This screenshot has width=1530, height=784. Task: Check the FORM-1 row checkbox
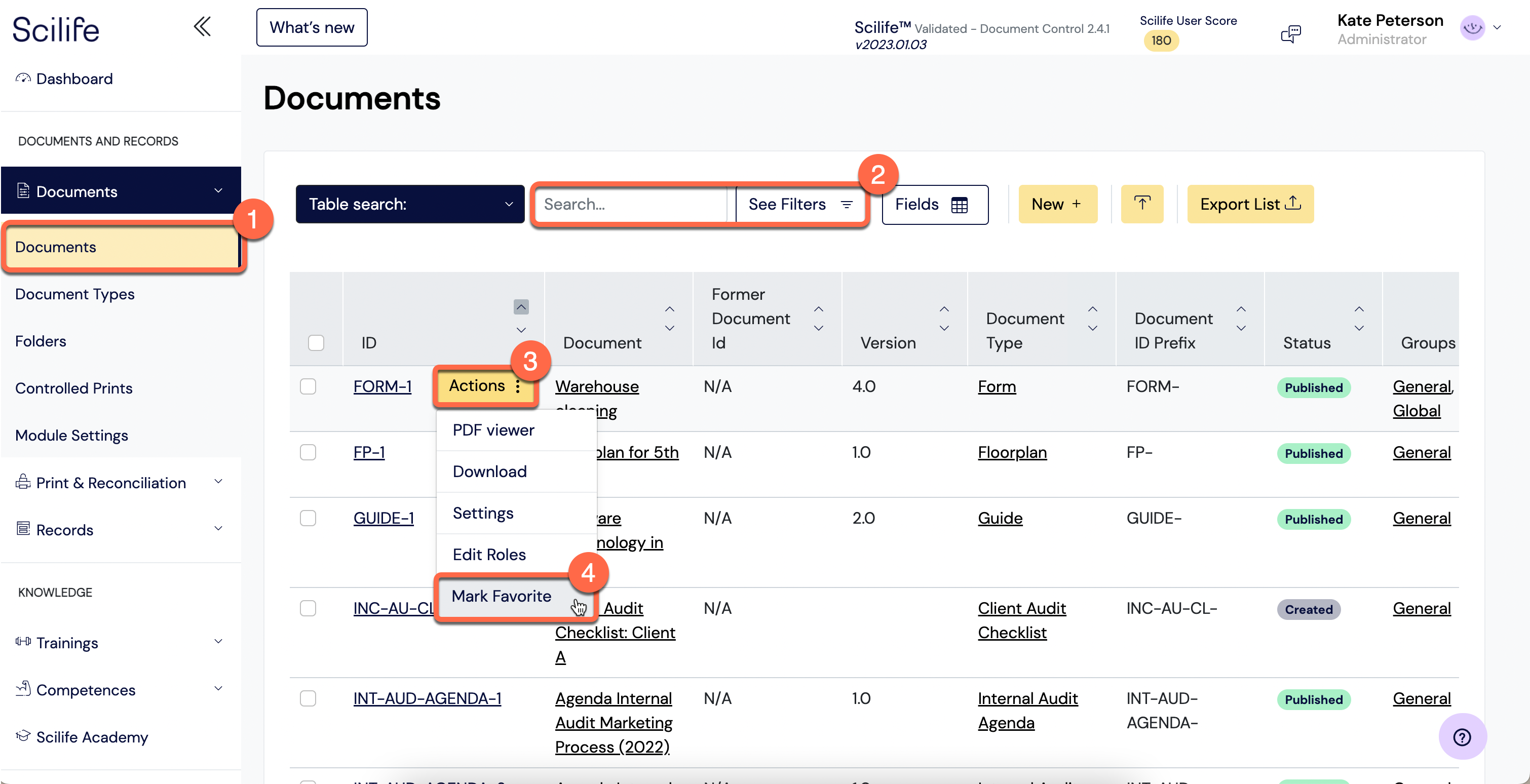pyautogui.click(x=308, y=386)
